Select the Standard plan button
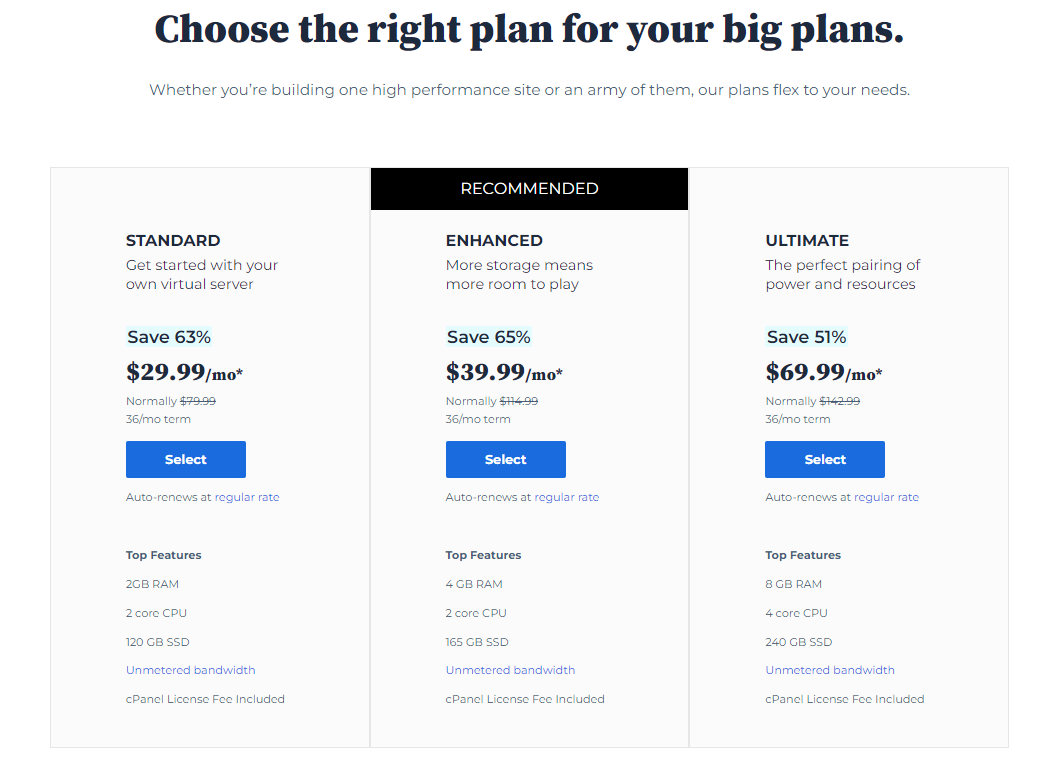 tap(186, 460)
